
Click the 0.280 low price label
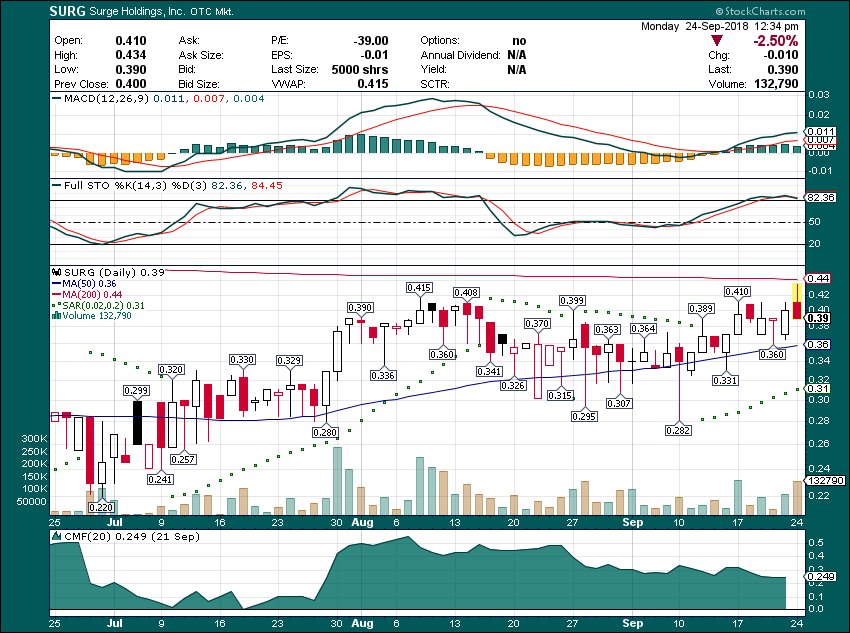[325, 432]
